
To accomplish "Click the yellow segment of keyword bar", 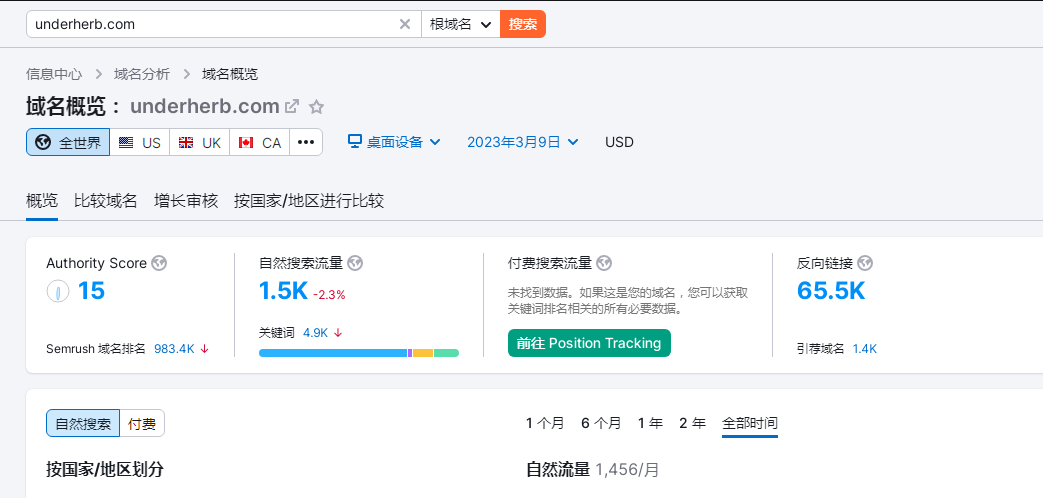I will tap(423, 353).
